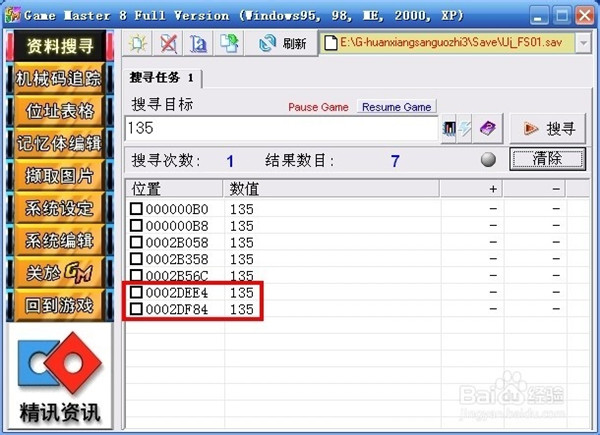The image size is (600, 435).
Task: Click the 精讯资讯 logo image
Action: coord(60,376)
